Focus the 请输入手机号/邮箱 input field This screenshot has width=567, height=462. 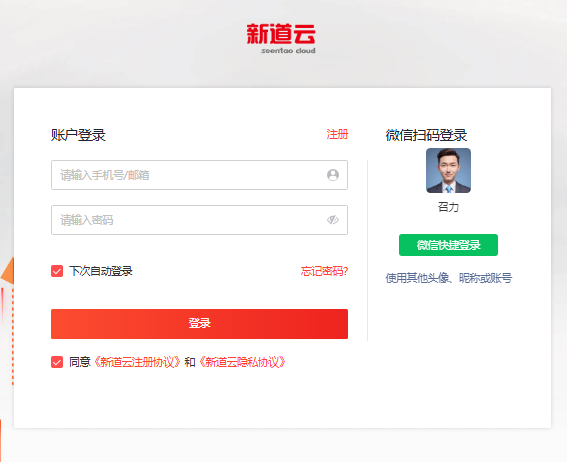click(199, 175)
